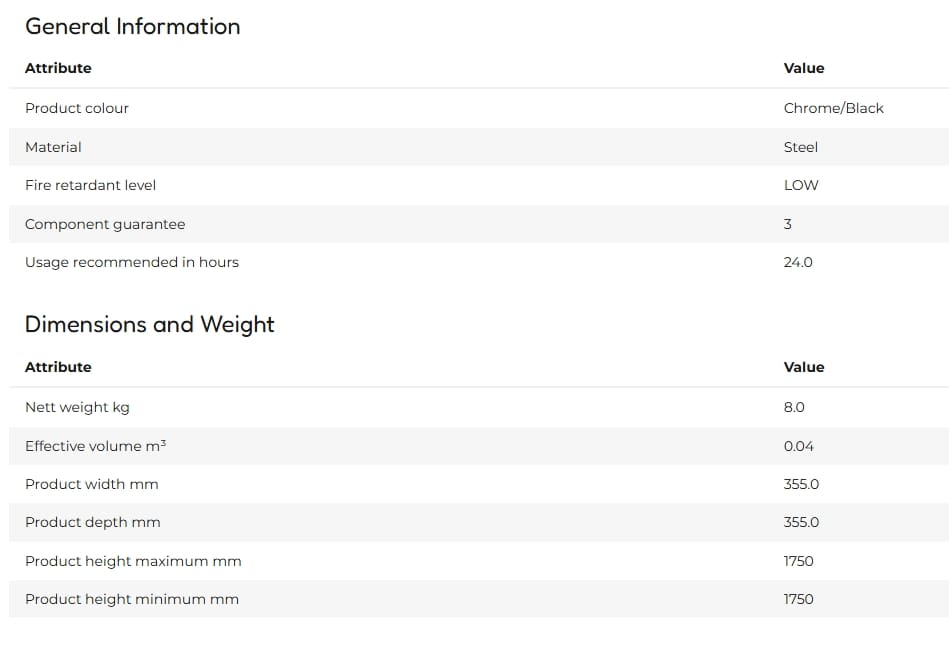Click the Chrome/Black value
Image resolution: width=949 pixels, height=648 pixels.
tap(833, 108)
